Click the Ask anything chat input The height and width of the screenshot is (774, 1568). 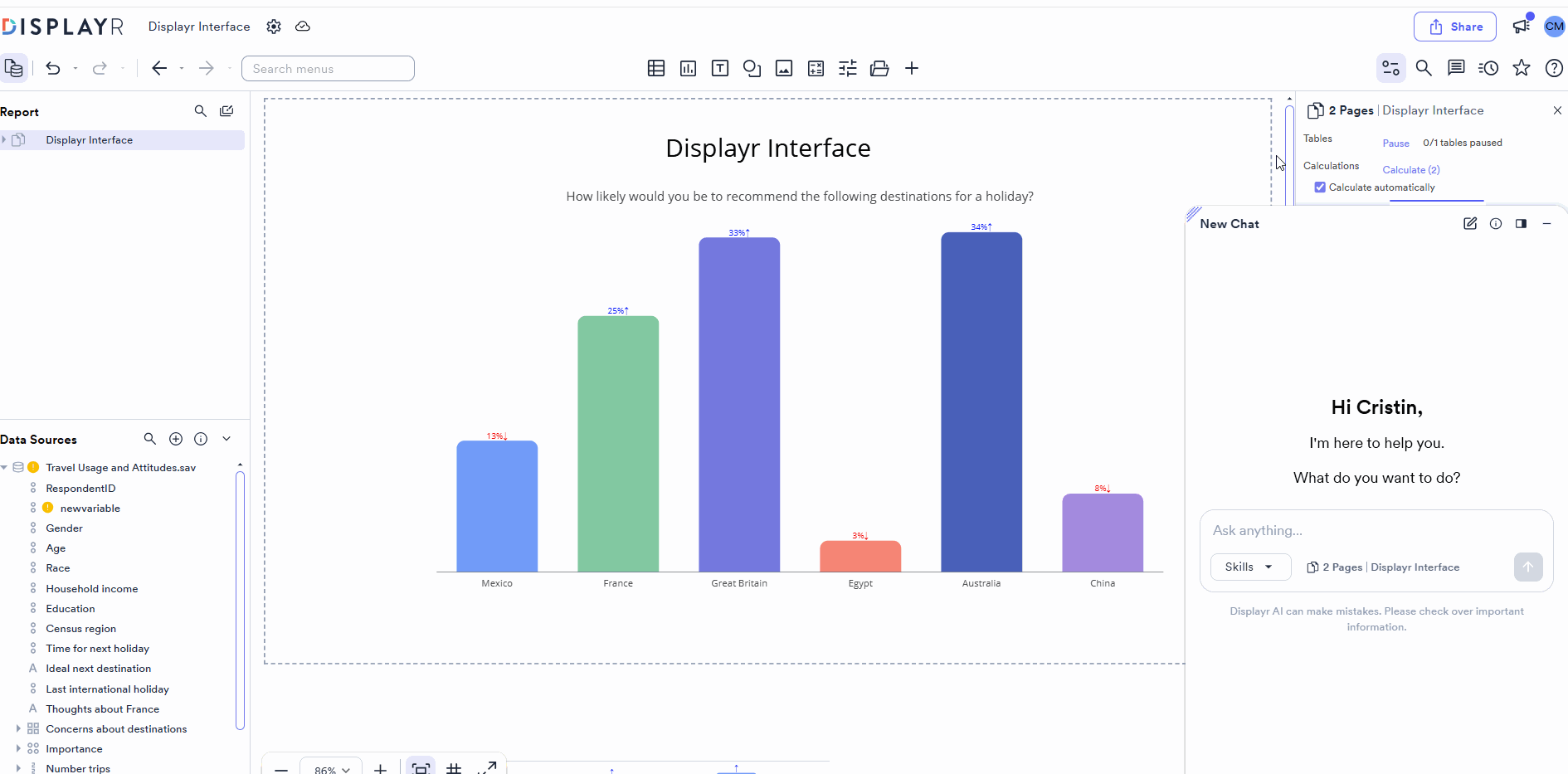[1376, 531]
